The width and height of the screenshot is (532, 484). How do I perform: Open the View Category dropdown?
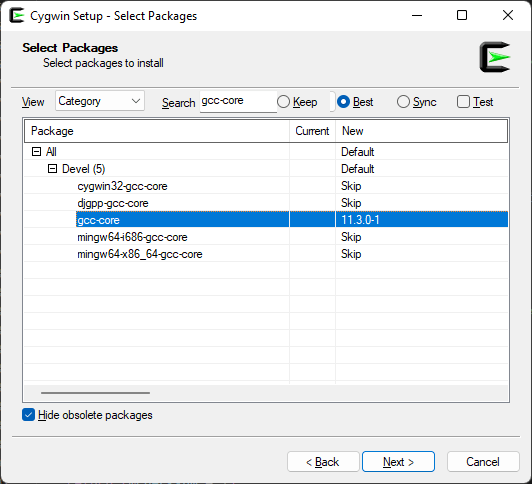click(x=100, y=101)
